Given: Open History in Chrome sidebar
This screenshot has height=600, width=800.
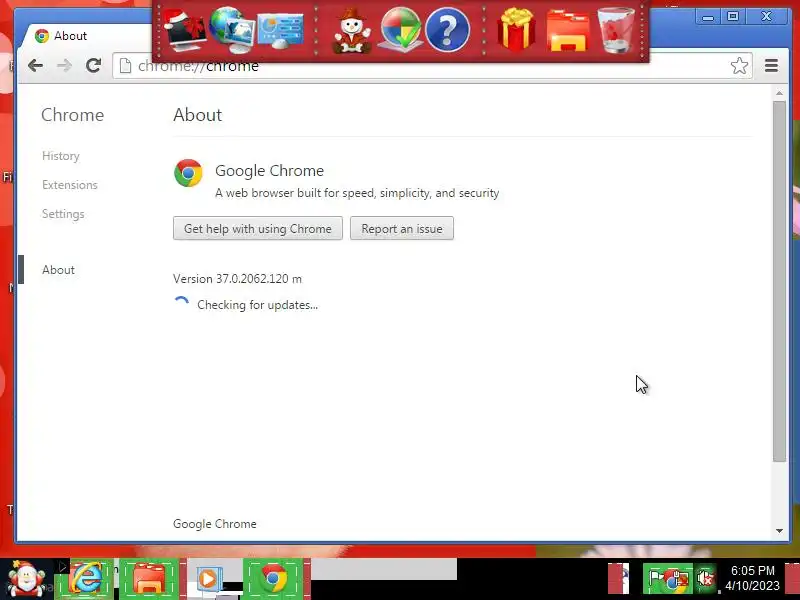Looking at the screenshot, I should pos(61,156).
